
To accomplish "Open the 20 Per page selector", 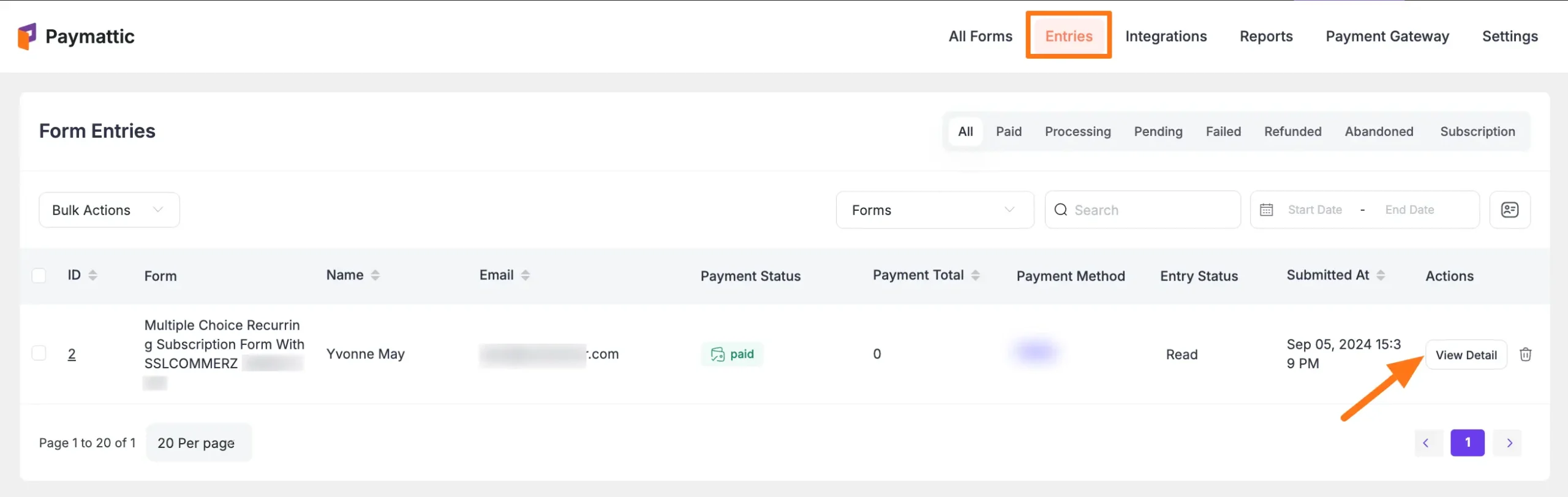I will (x=198, y=442).
